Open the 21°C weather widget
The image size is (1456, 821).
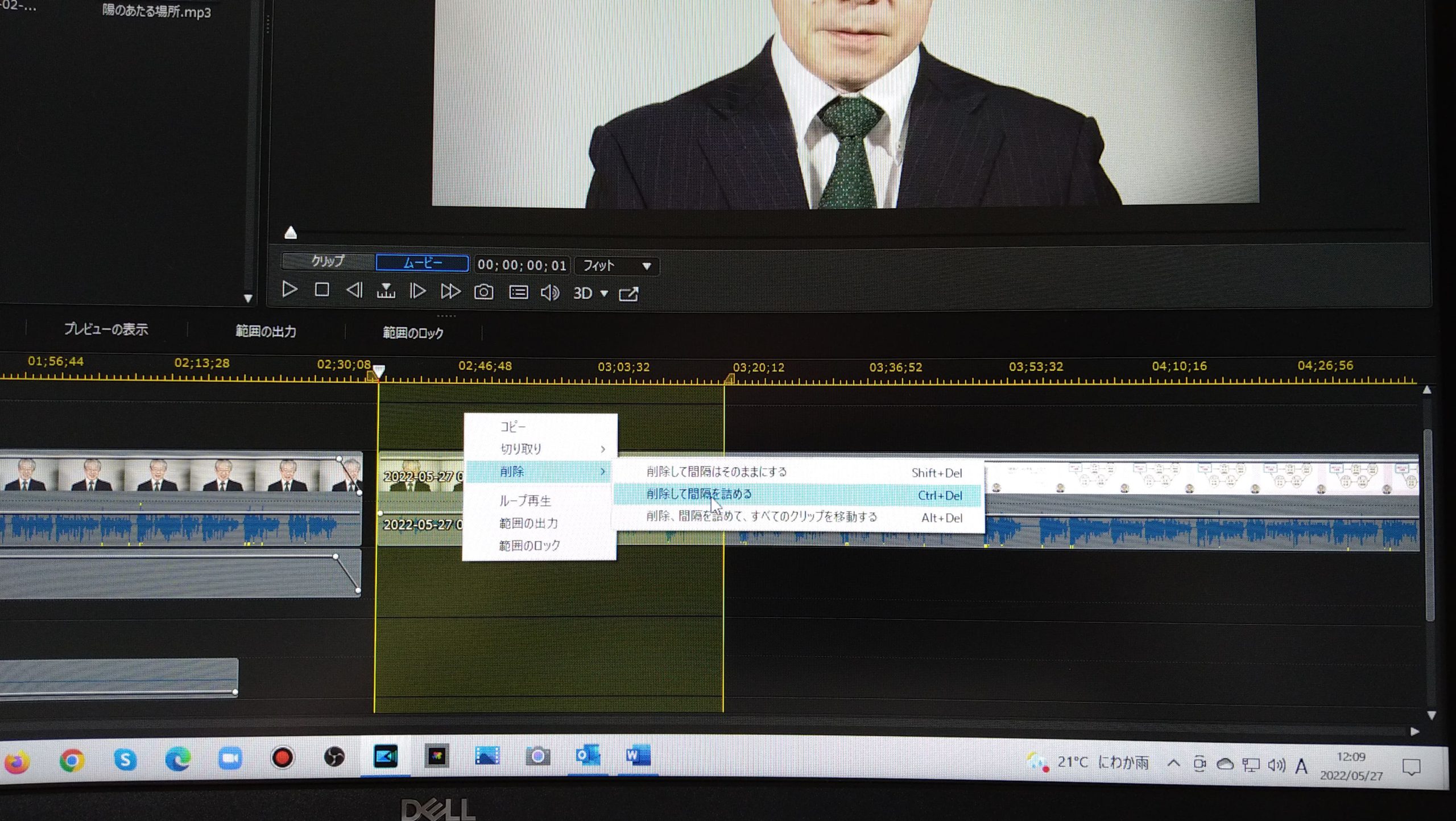(x=1087, y=762)
